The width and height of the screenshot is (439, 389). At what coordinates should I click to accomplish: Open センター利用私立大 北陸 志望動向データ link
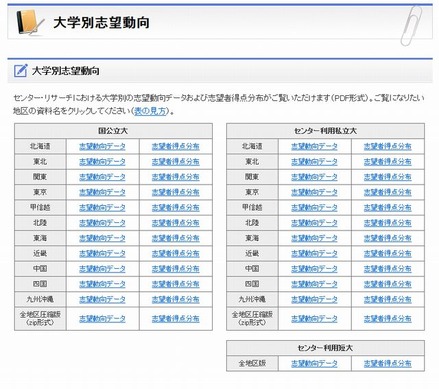click(314, 223)
